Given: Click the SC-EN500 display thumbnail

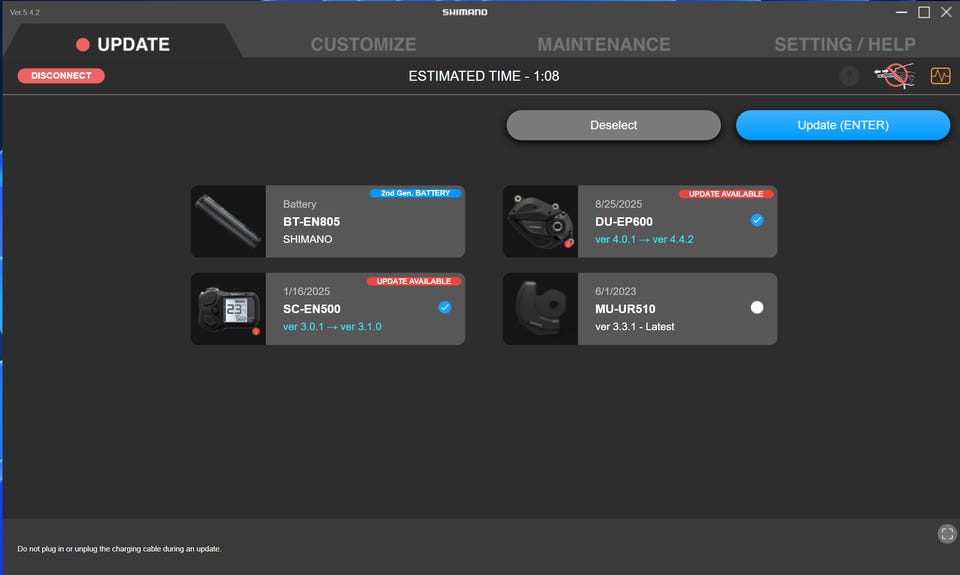Looking at the screenshot, I should 228,309.
